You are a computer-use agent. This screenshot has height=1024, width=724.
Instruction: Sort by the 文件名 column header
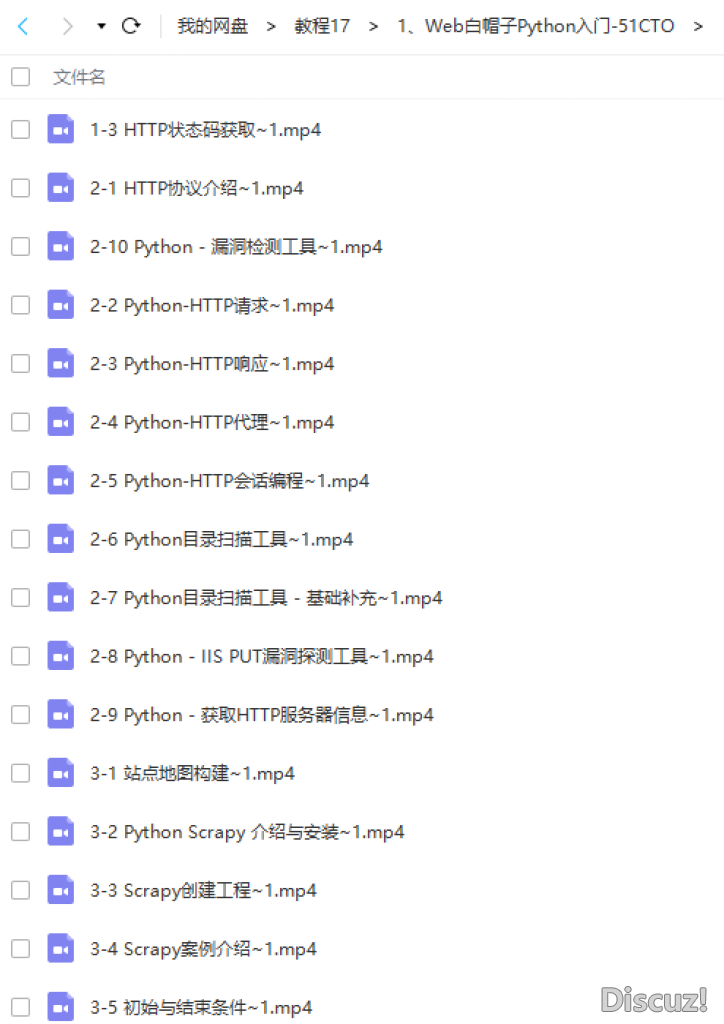pyautogui.click(x=79, y=77)
